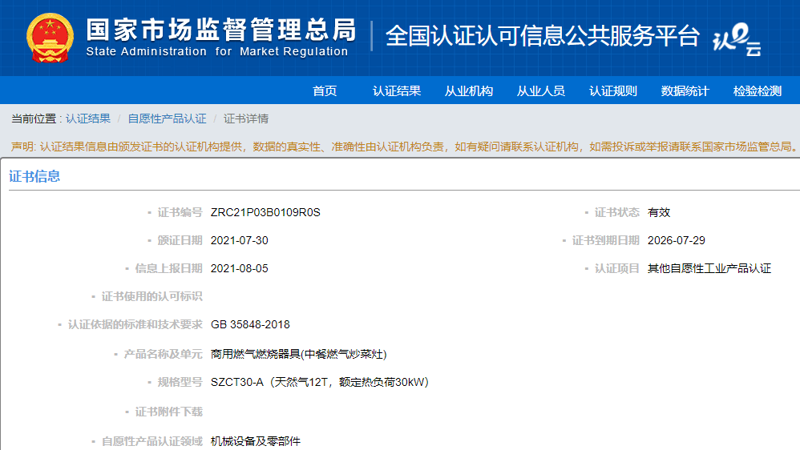Click the national emblem logo

(x=50, y=38)
